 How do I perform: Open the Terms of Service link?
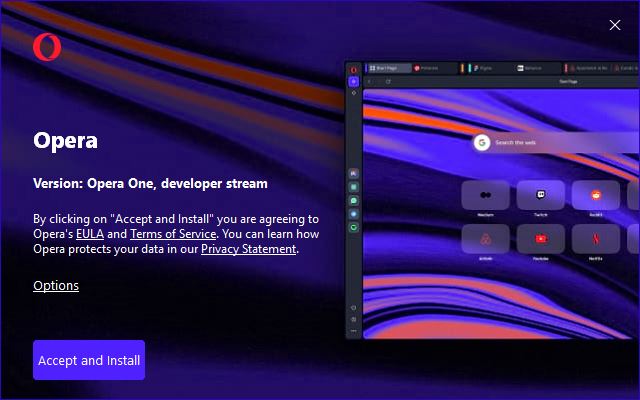pyautogui.click(x=173, y=234)
